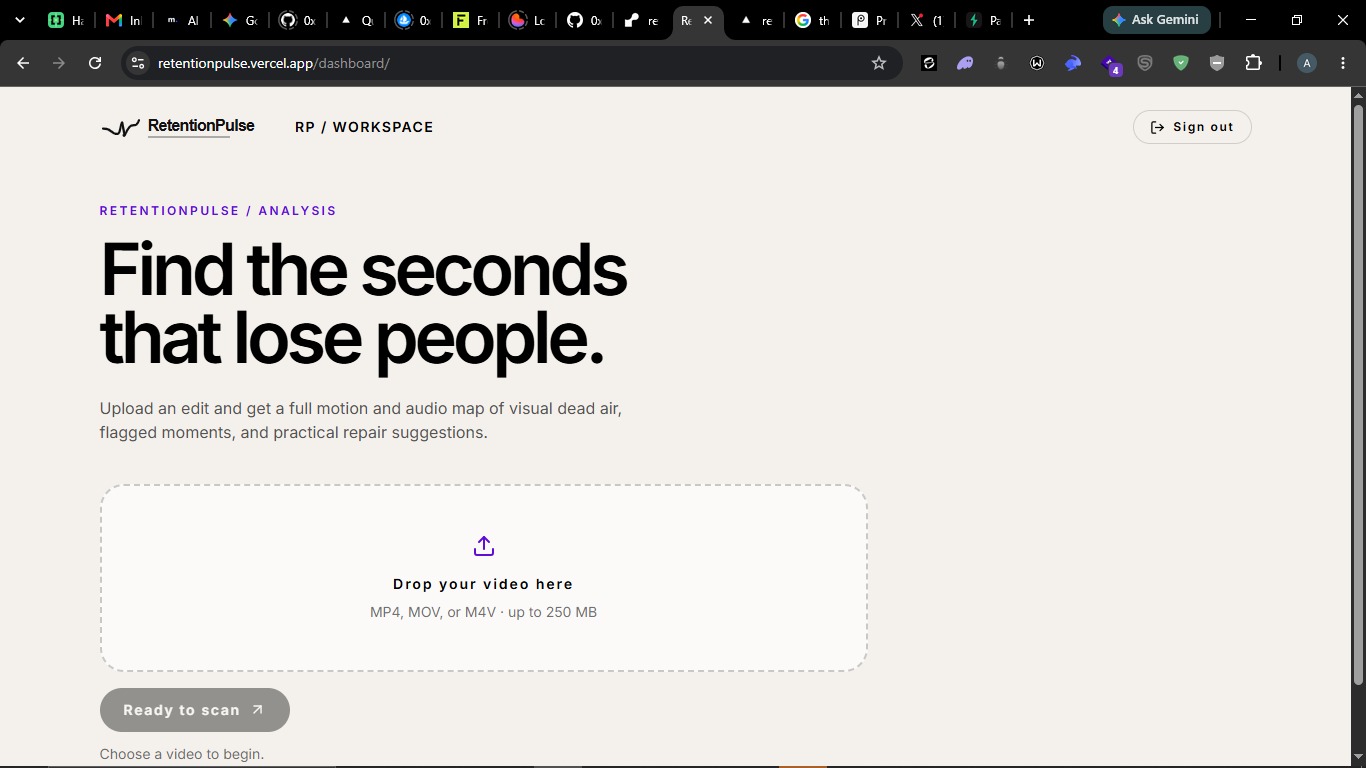Click the green shield extension icon
1366x768 pixels.
coord(1181,63)
